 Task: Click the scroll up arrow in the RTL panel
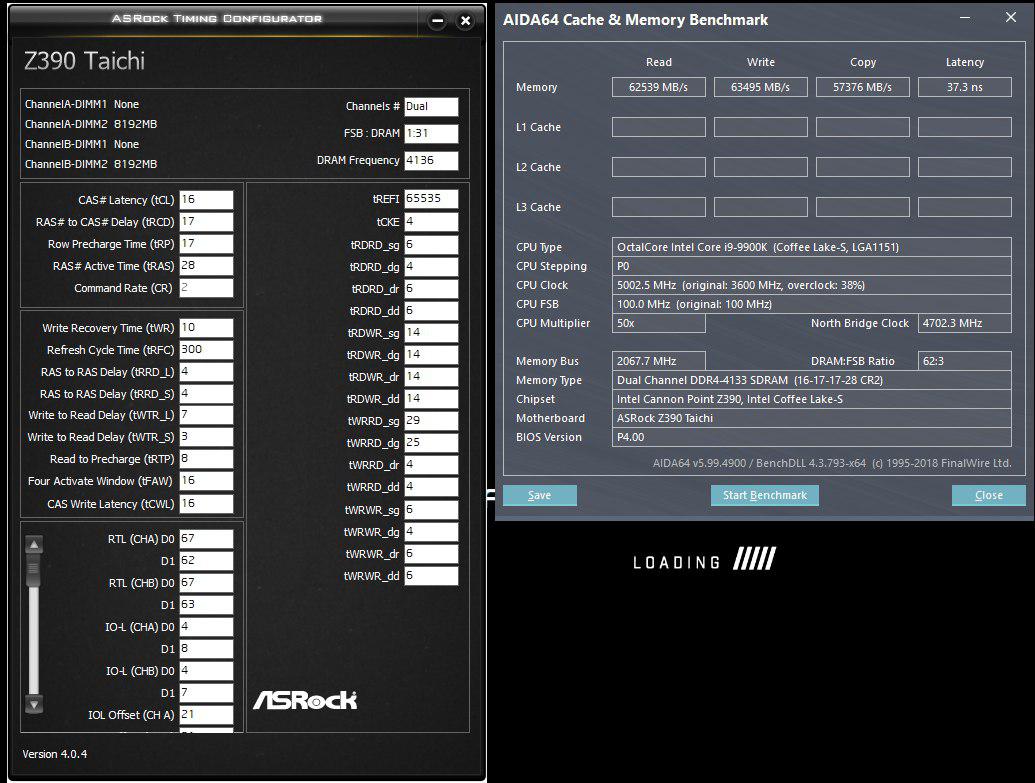[x=34, y=545]
